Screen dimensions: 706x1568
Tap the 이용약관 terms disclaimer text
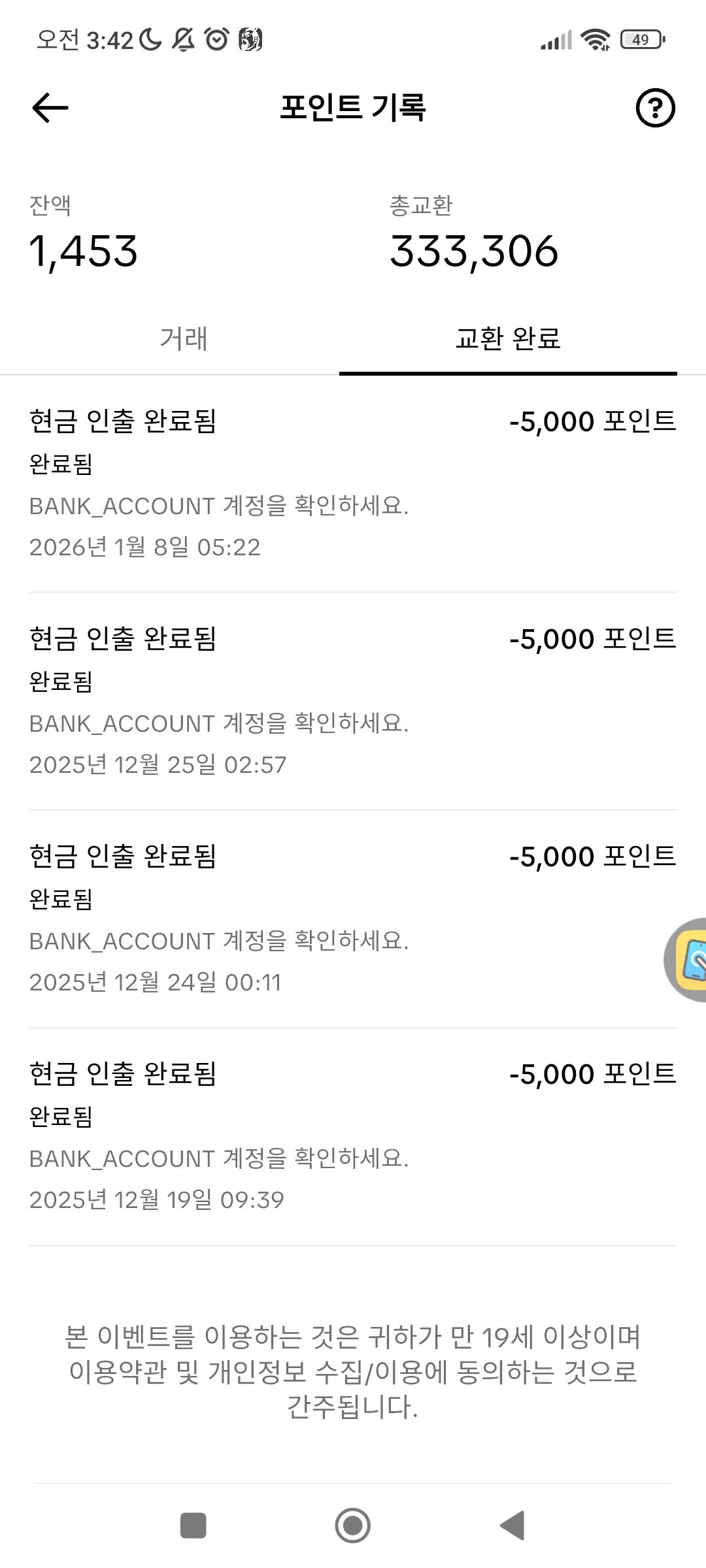pos(353,1372)
